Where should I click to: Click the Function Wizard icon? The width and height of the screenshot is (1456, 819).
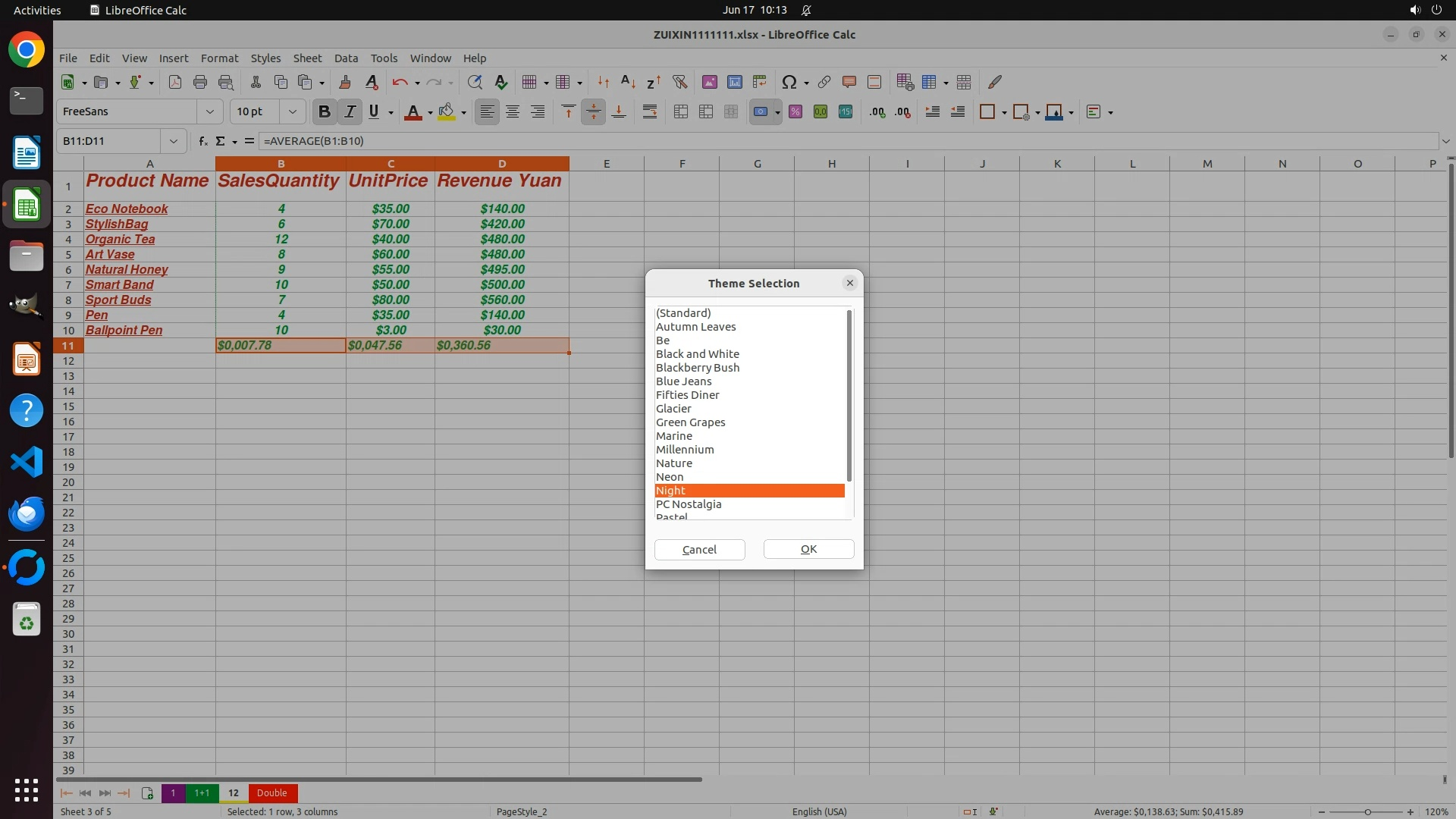202,141
